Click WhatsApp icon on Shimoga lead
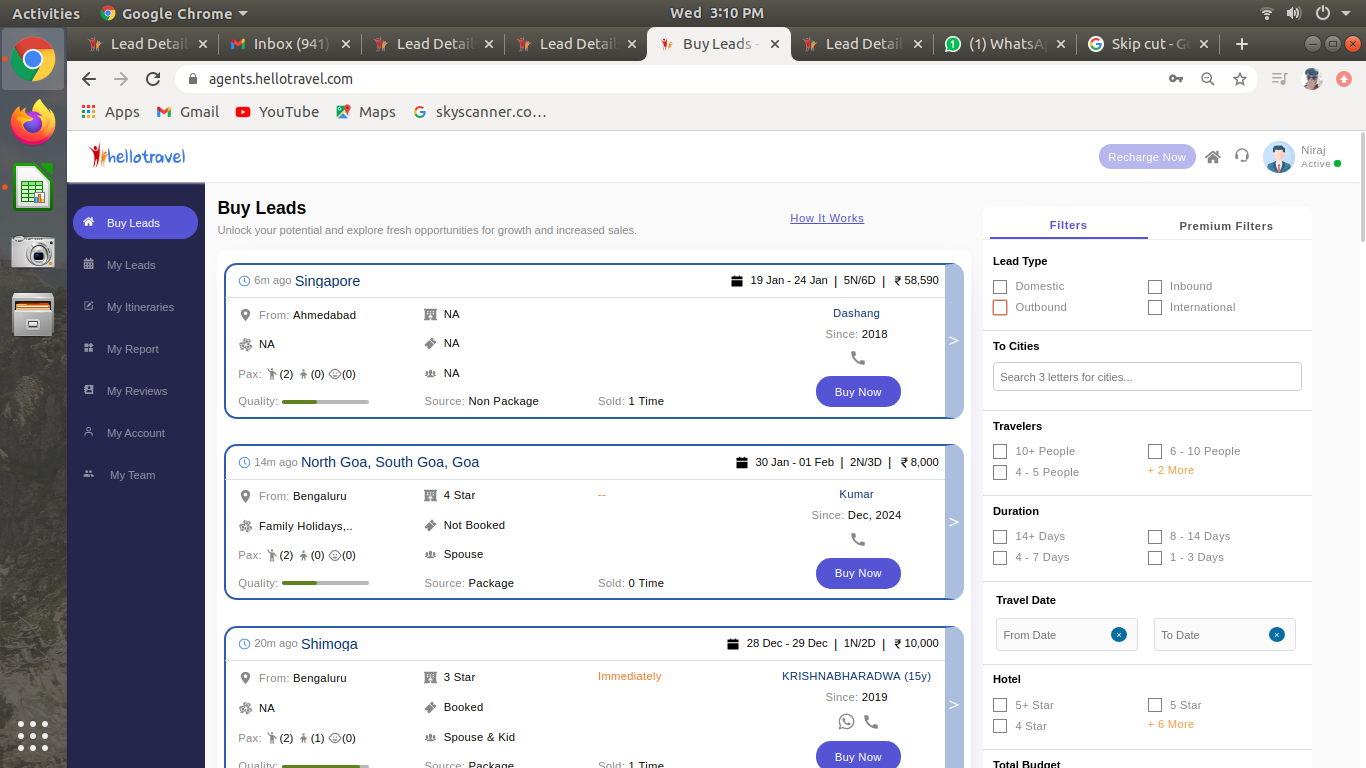 point(847,721)
